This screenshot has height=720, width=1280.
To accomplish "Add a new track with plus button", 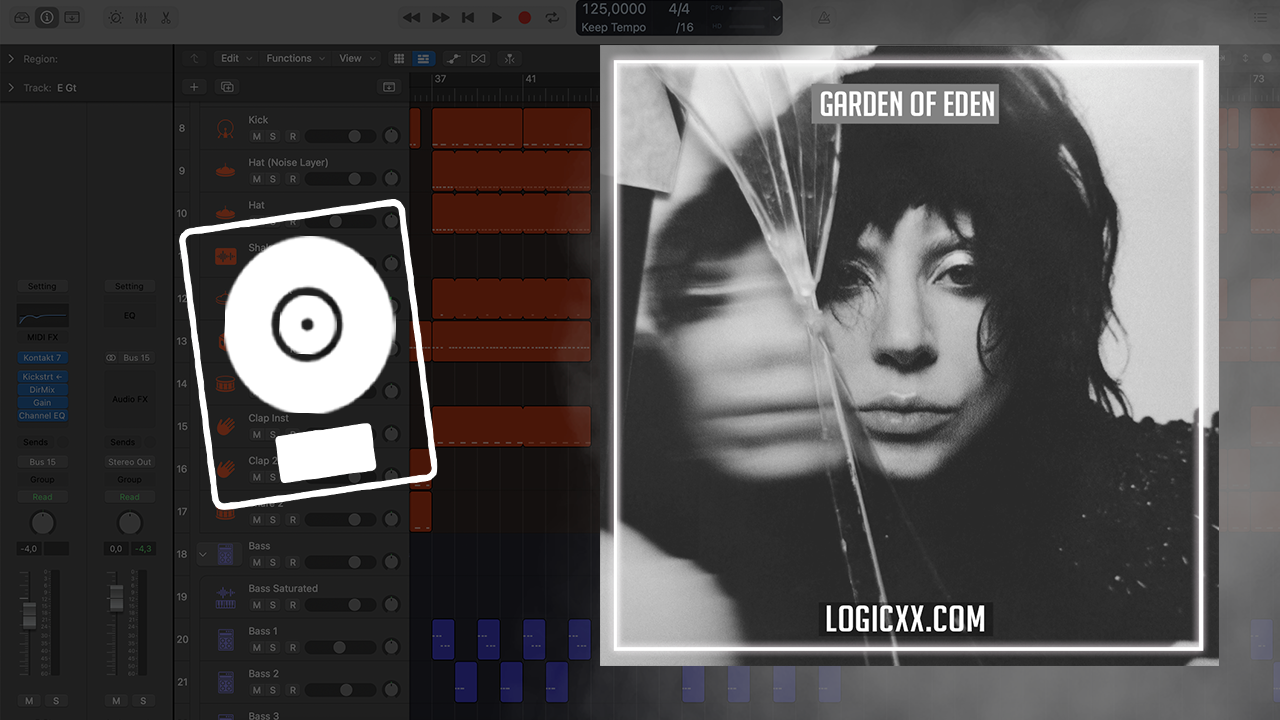I will [x=195, y=87].
